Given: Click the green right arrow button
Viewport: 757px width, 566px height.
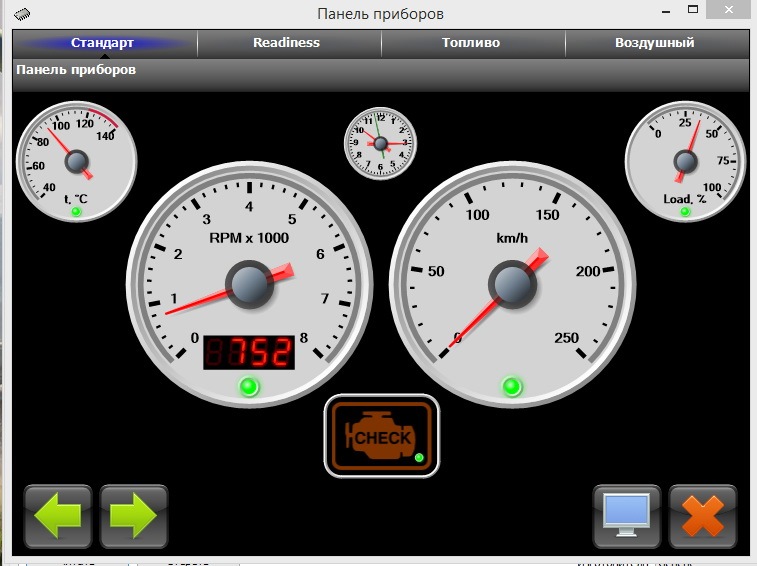Looking at the screenshot, I should 134,516.
